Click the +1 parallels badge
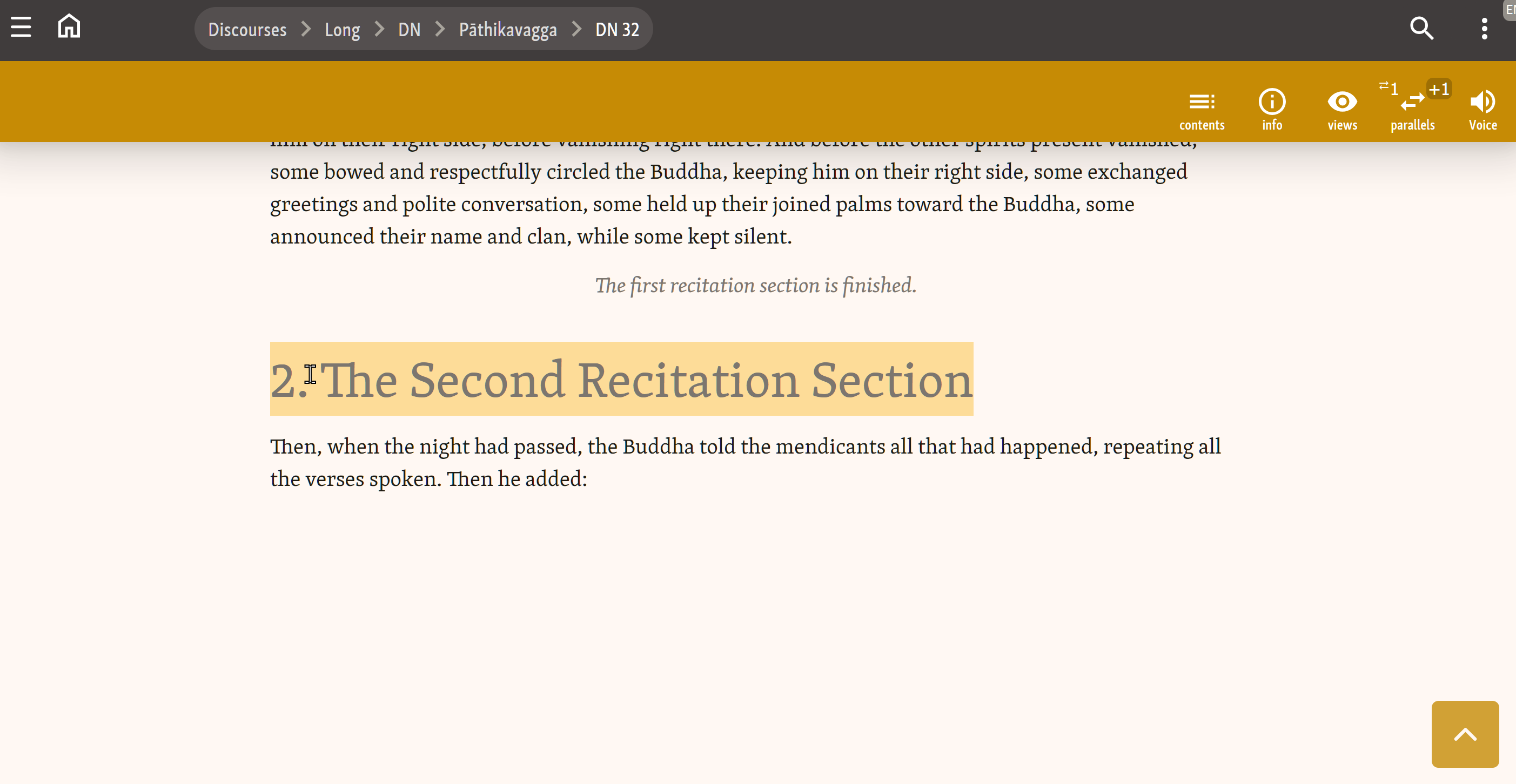This screenshot has width=1516, height=784. point(1439,90)
